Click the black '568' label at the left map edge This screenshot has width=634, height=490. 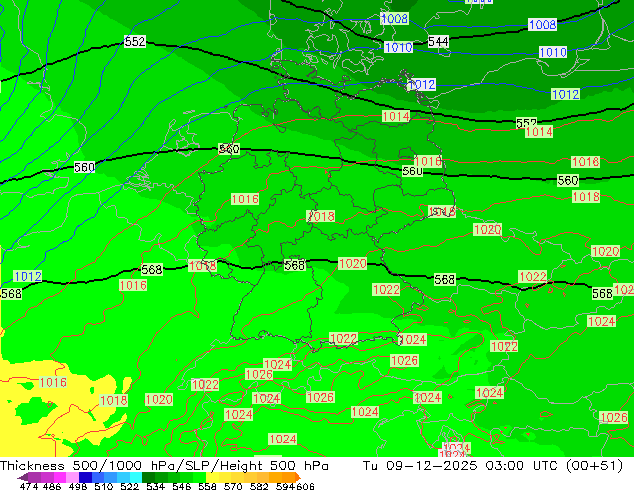(11, 294)
